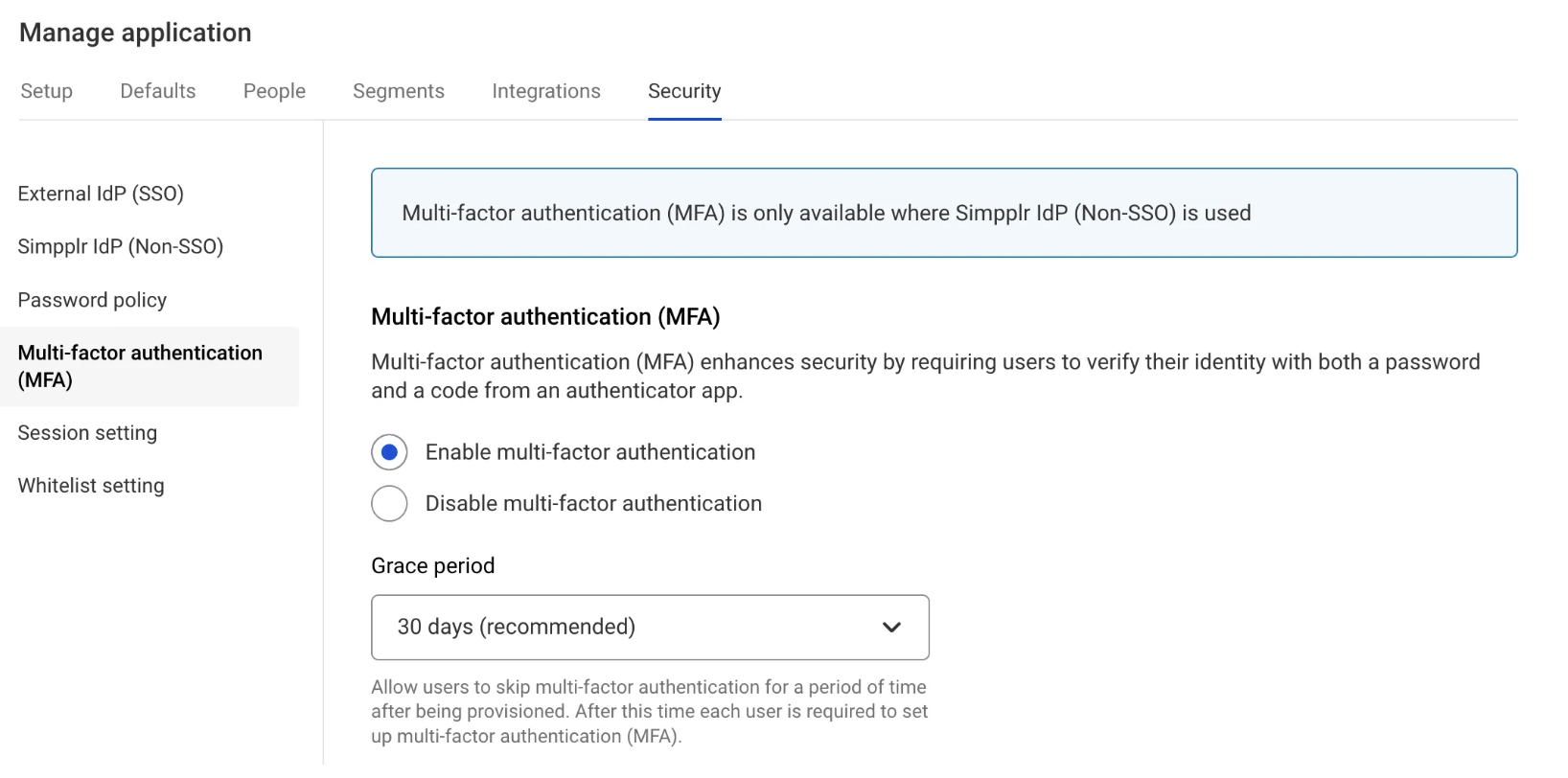Screen dimensions: 1568x778
Task: Go to the People tab
Action: tap(274, 91)
